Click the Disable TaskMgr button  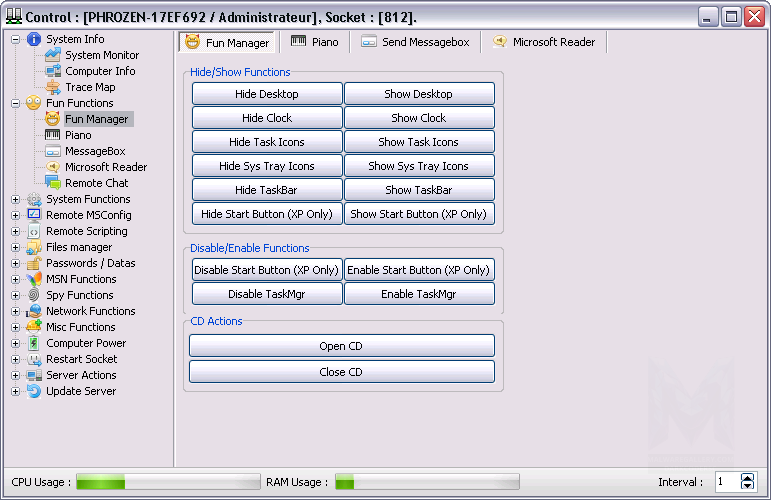267,294
